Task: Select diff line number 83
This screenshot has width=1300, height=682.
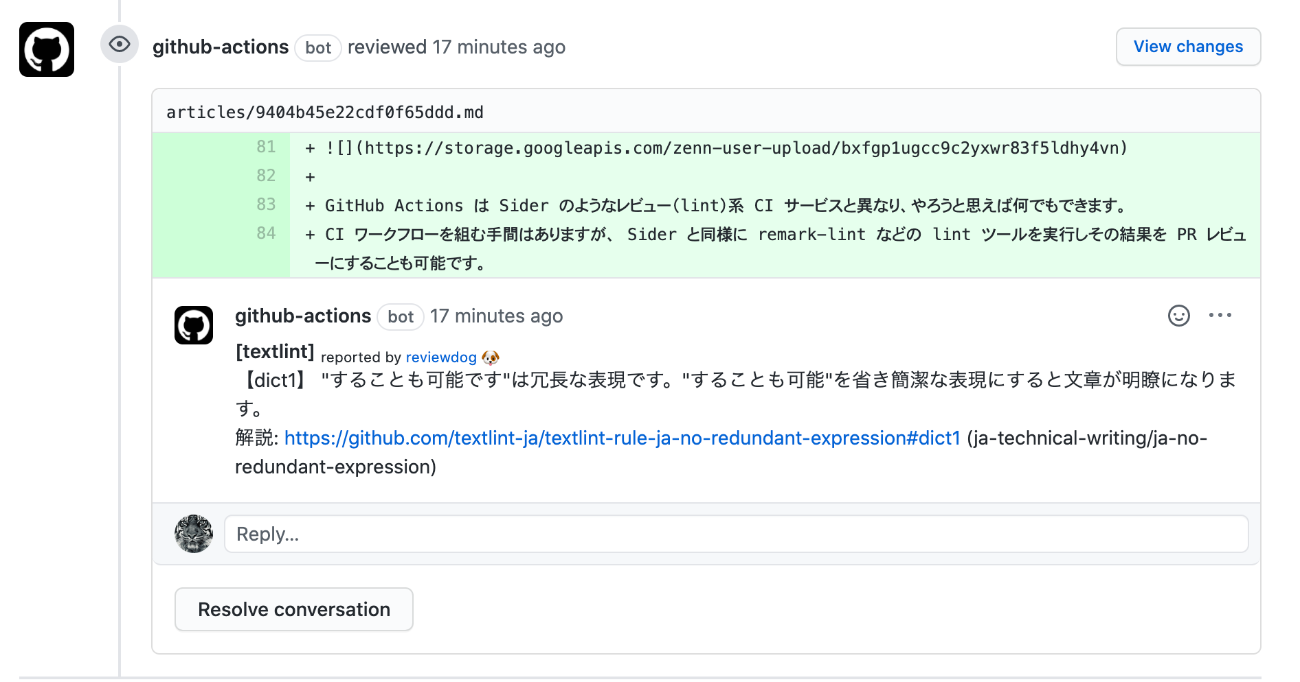Action: [x=265, y=204]
